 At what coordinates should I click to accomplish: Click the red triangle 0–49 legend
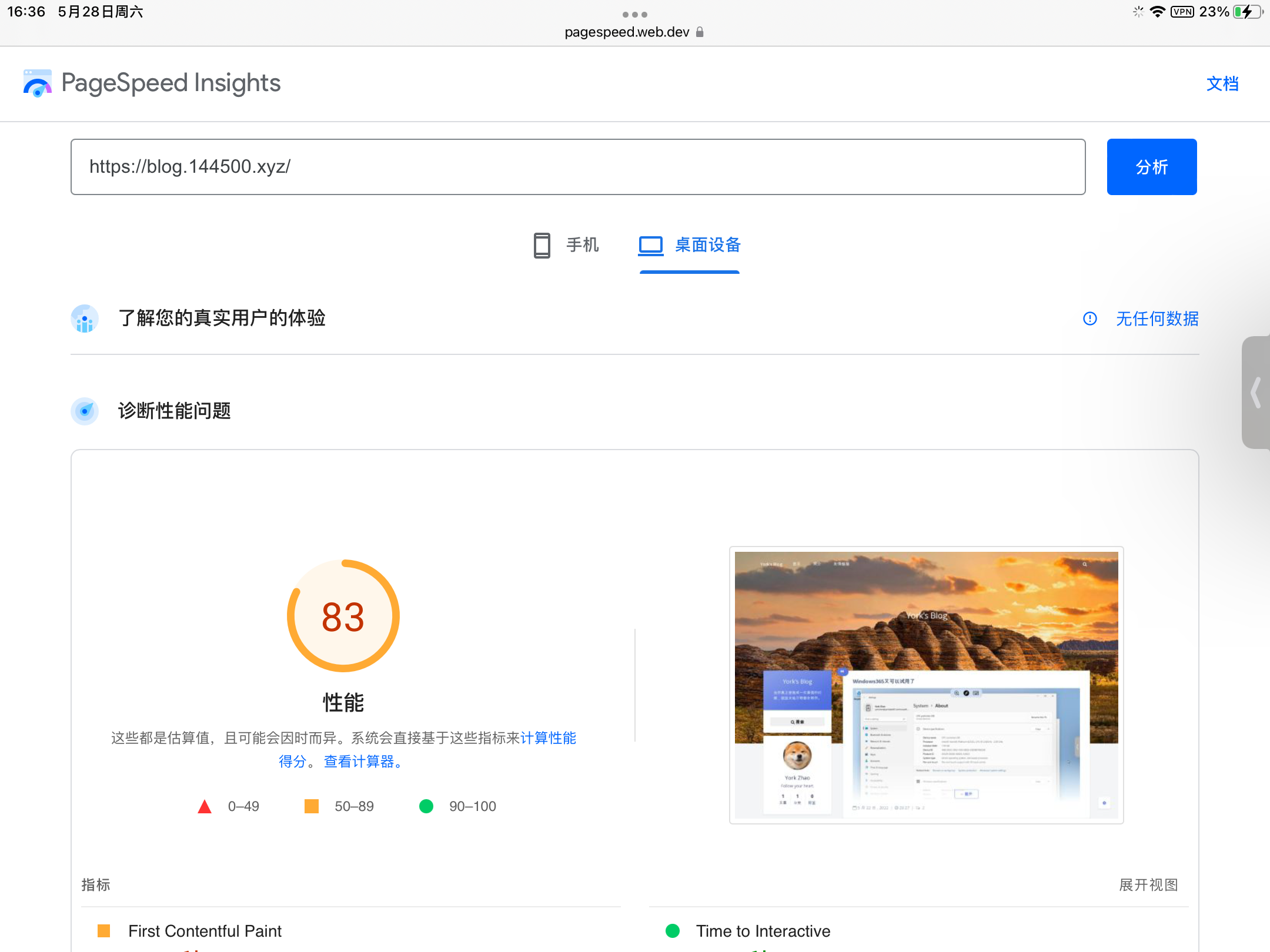point(229,806)
